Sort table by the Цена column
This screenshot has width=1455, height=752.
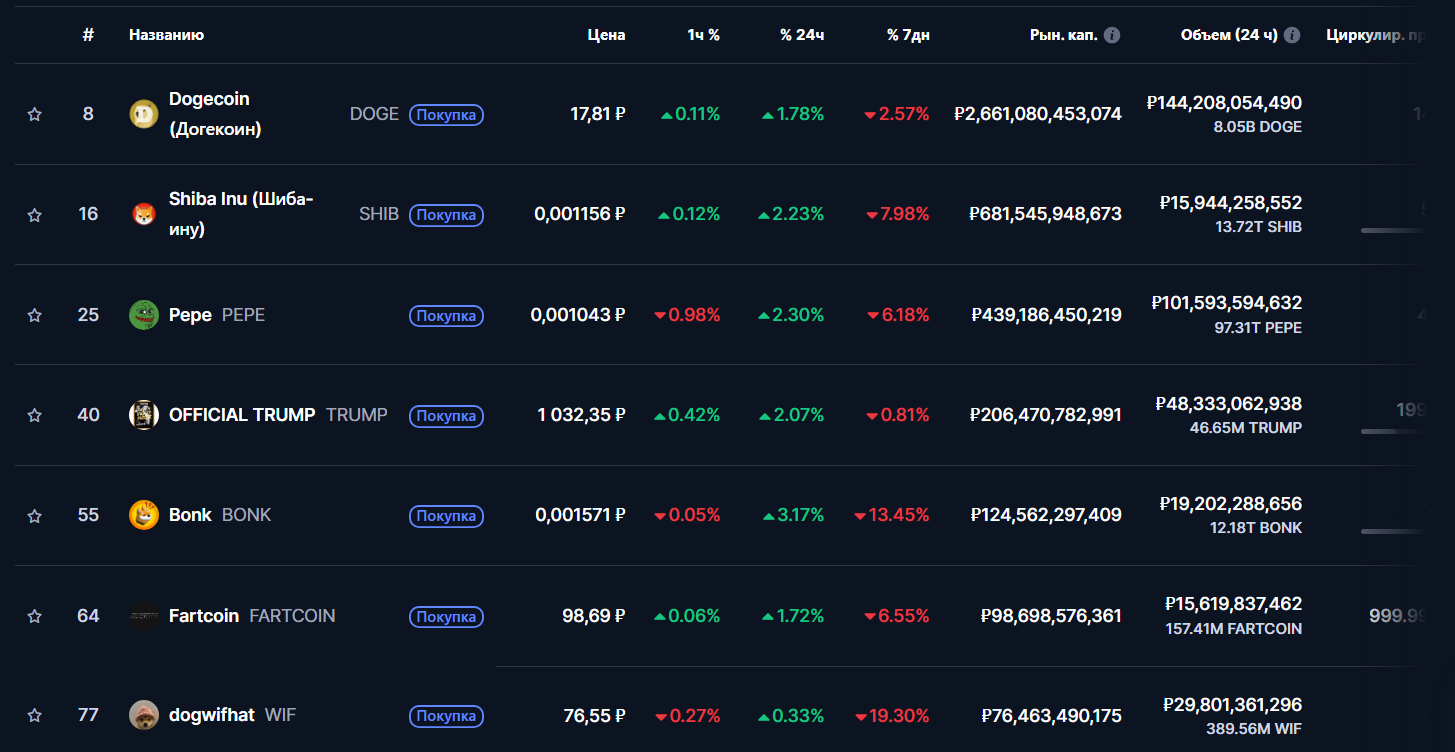pyautogui.click(x=606, y=35)
